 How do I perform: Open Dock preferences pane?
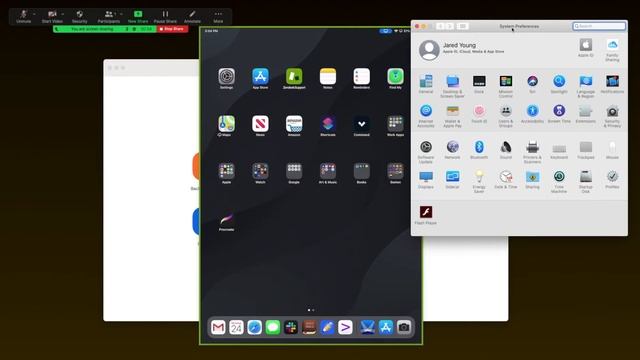point(479,84)
